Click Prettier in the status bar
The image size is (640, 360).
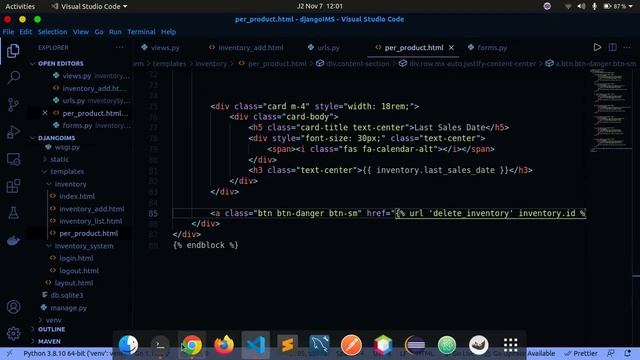point(582,353)
